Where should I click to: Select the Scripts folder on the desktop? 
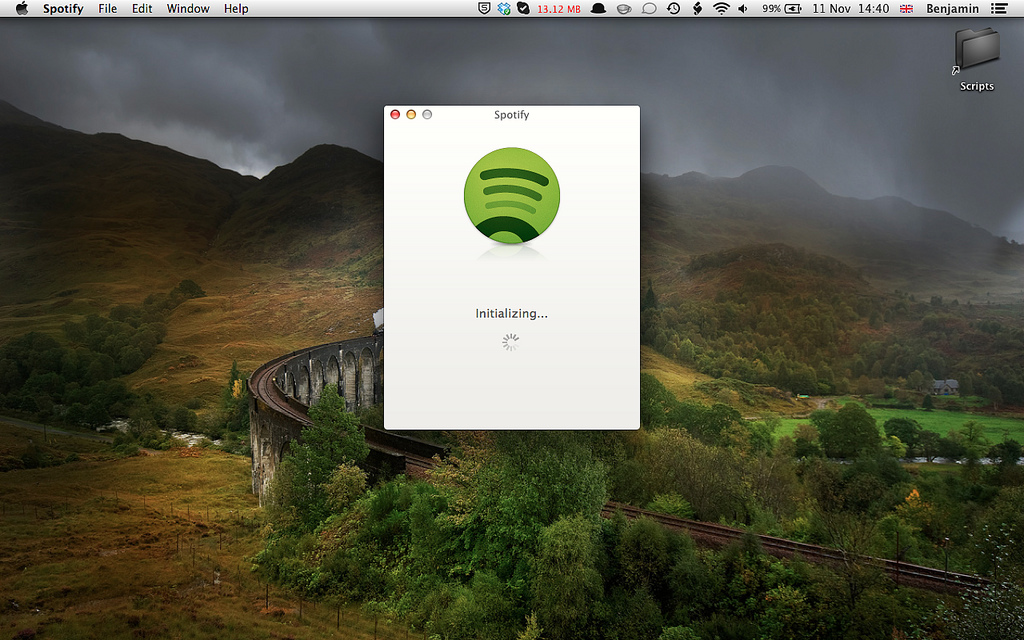tap(976, 60)
